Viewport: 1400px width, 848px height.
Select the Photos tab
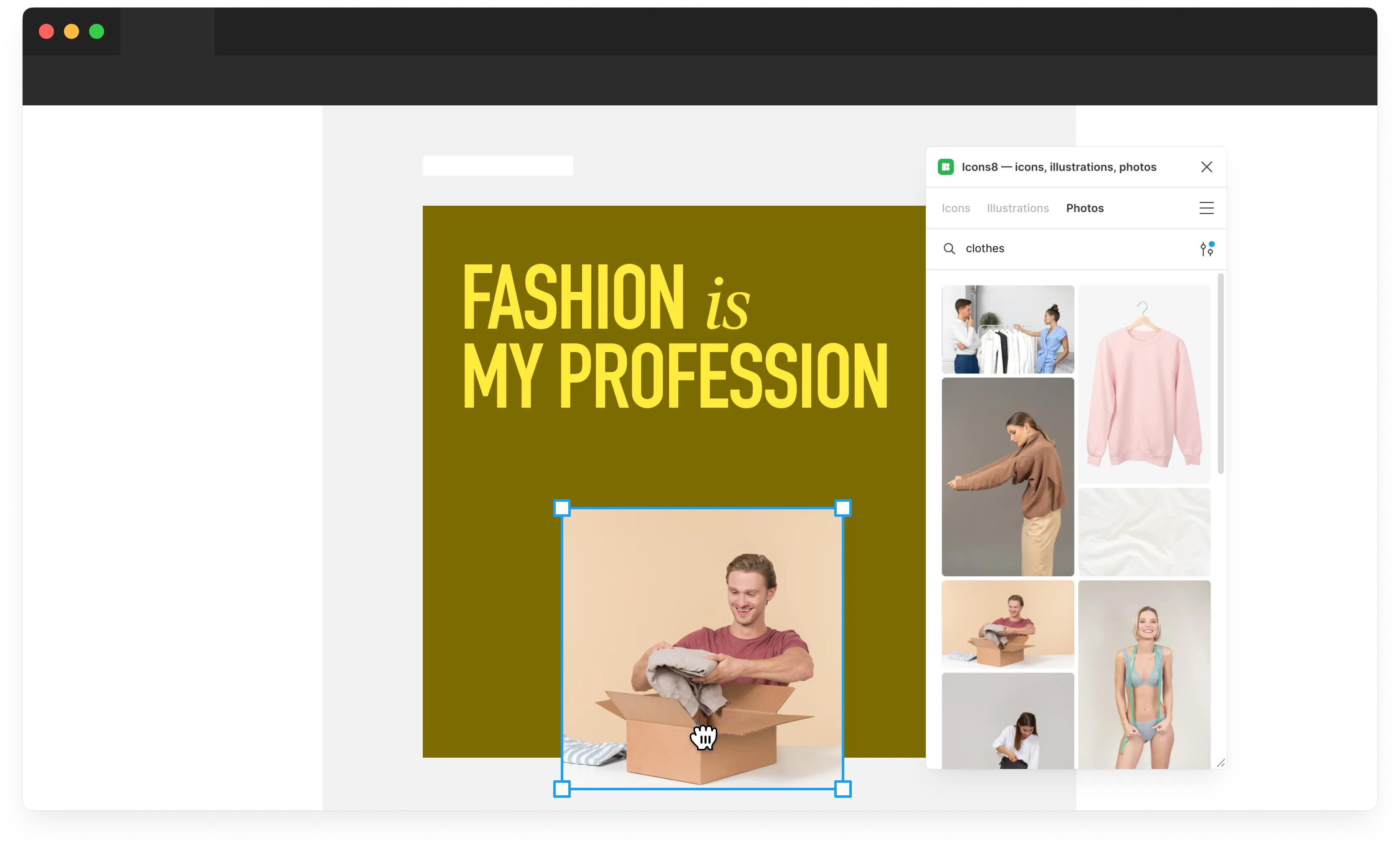pos(1085,209)
